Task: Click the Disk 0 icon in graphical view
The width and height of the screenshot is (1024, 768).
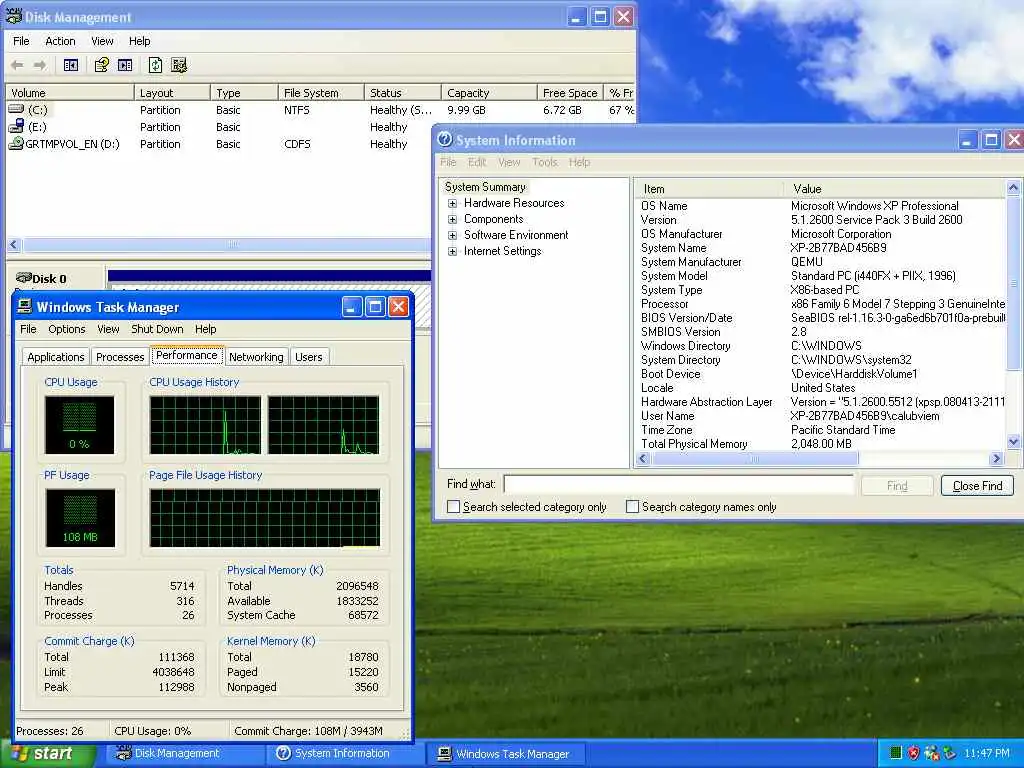Action: (x=24, y=278)
